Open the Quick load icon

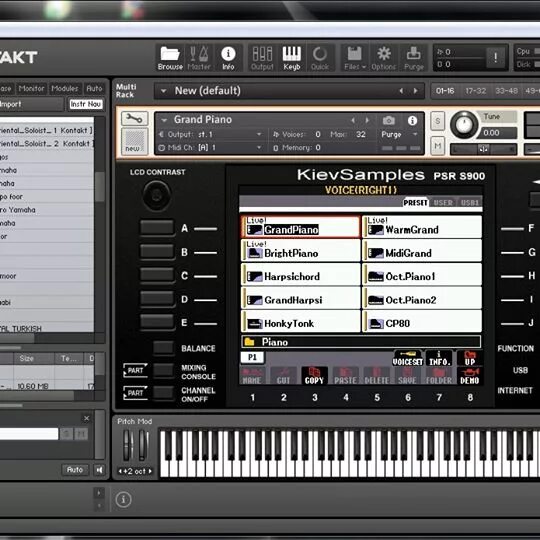click(x=320, y=58)
